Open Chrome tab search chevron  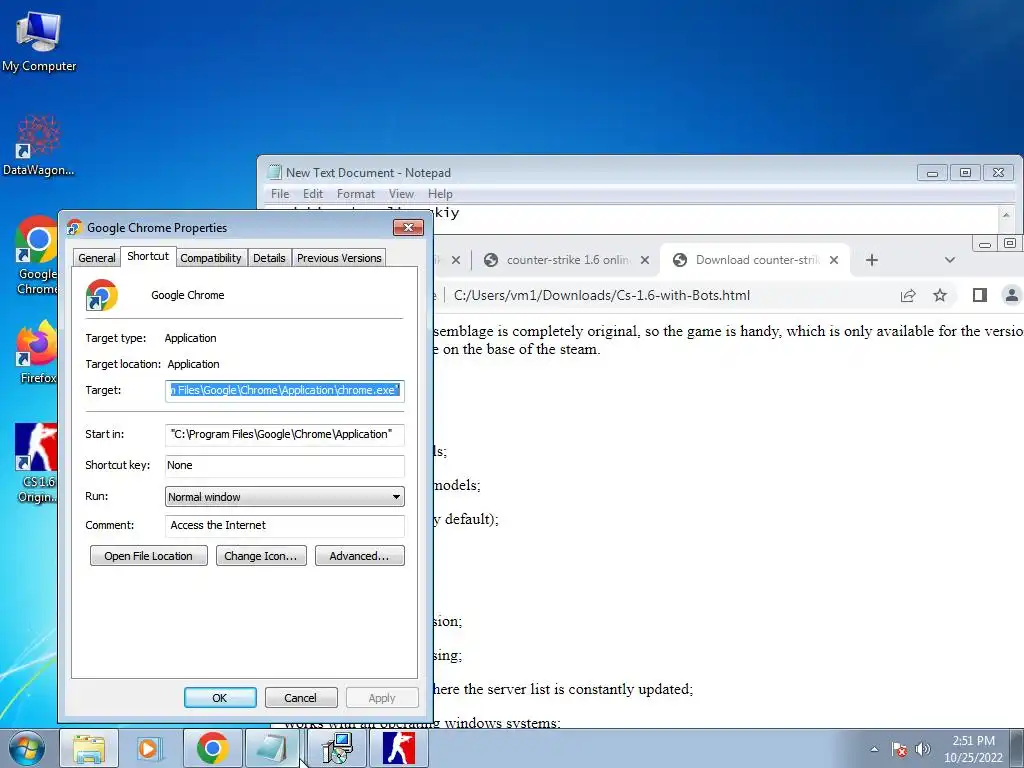click(950, 260)
